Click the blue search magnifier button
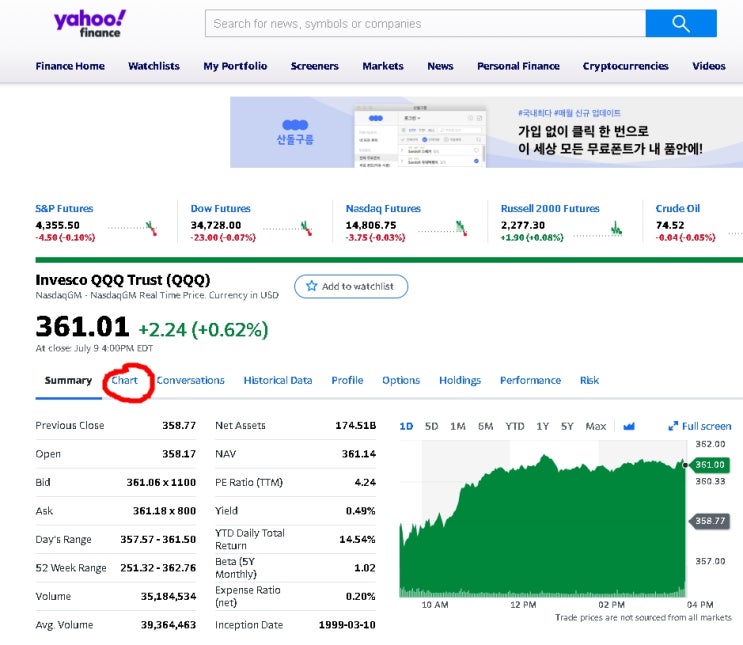Screen dimensions: 743x645 click(681, 23)
